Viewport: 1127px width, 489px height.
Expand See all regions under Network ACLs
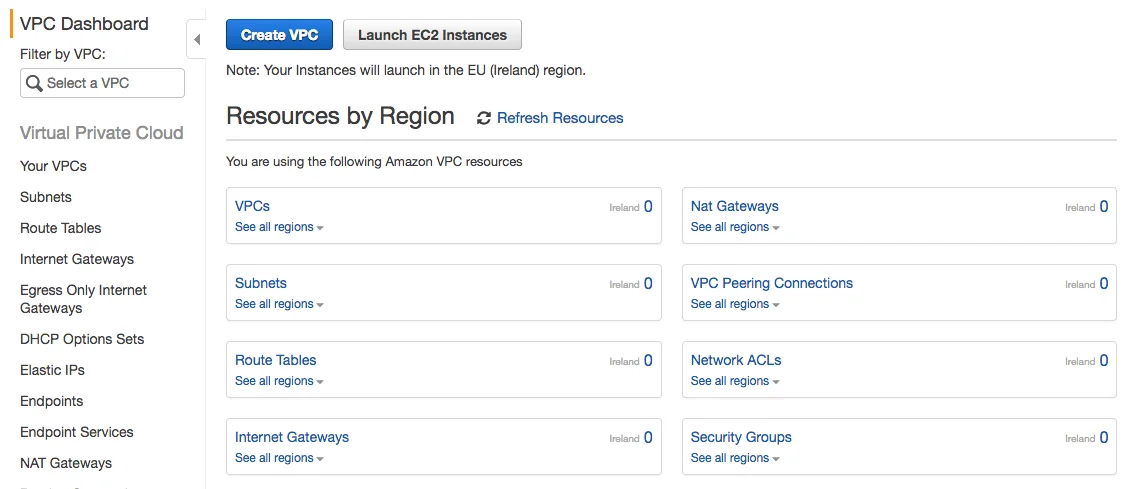click(735, 381)
